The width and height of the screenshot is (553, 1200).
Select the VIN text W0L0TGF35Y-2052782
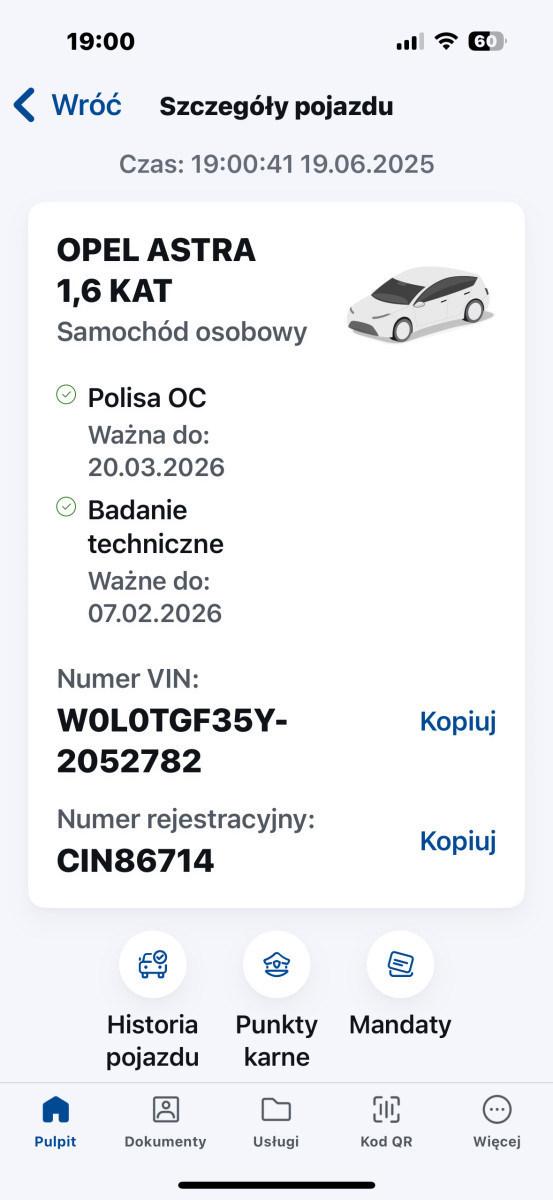tap(172, 741)
